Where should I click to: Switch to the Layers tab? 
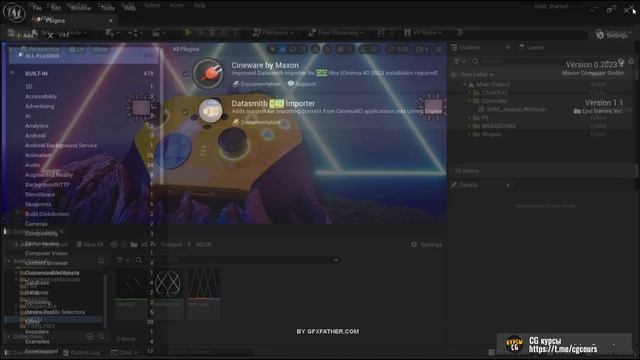[x=531, y=48]
